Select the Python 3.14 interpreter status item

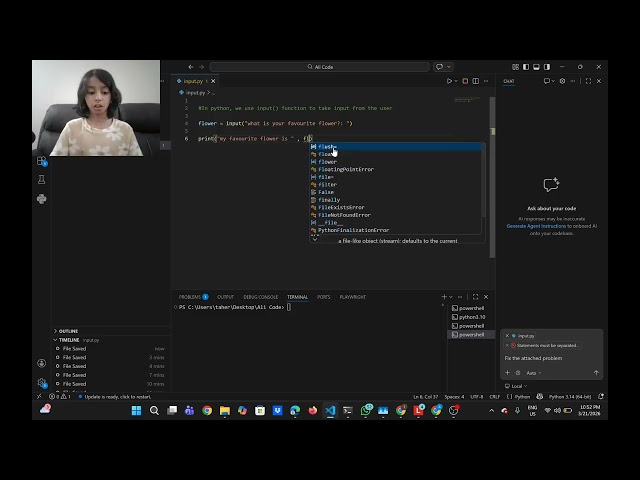(570, 396)
